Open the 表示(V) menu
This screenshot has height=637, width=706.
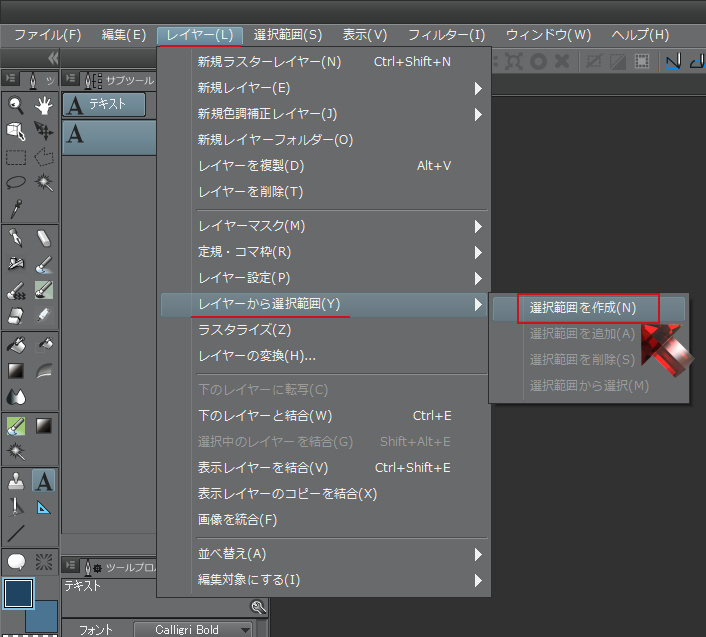pyautogui.click(x=365, y=35)
